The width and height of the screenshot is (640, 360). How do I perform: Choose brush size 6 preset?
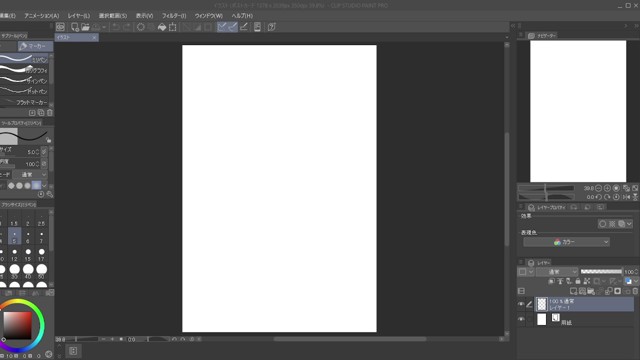tap(28, 237)
